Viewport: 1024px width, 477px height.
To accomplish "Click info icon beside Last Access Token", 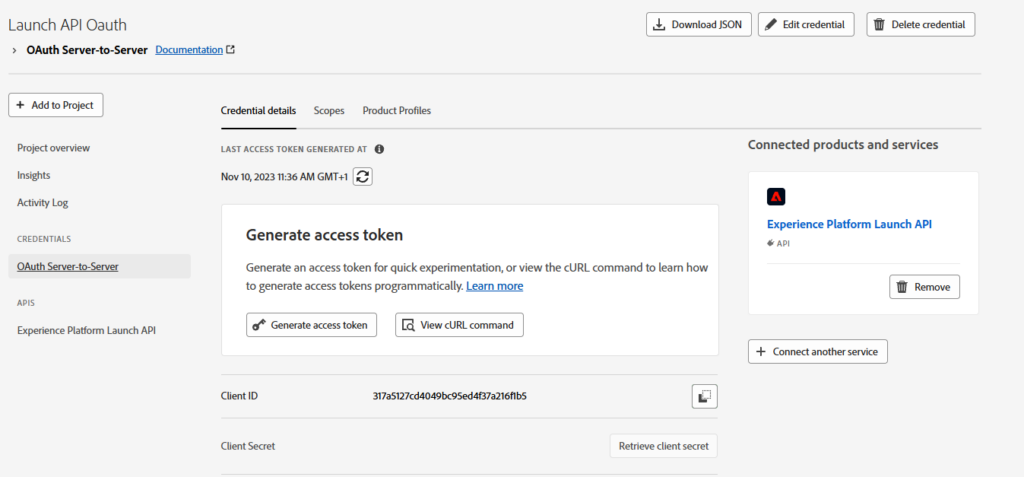I will coord(379,149).
